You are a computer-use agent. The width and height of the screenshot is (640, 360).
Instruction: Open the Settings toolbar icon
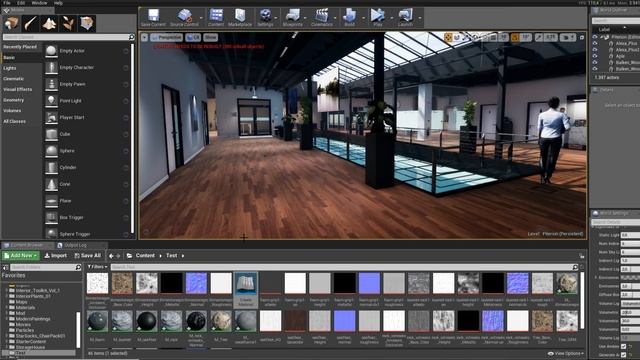click(265, 16)
